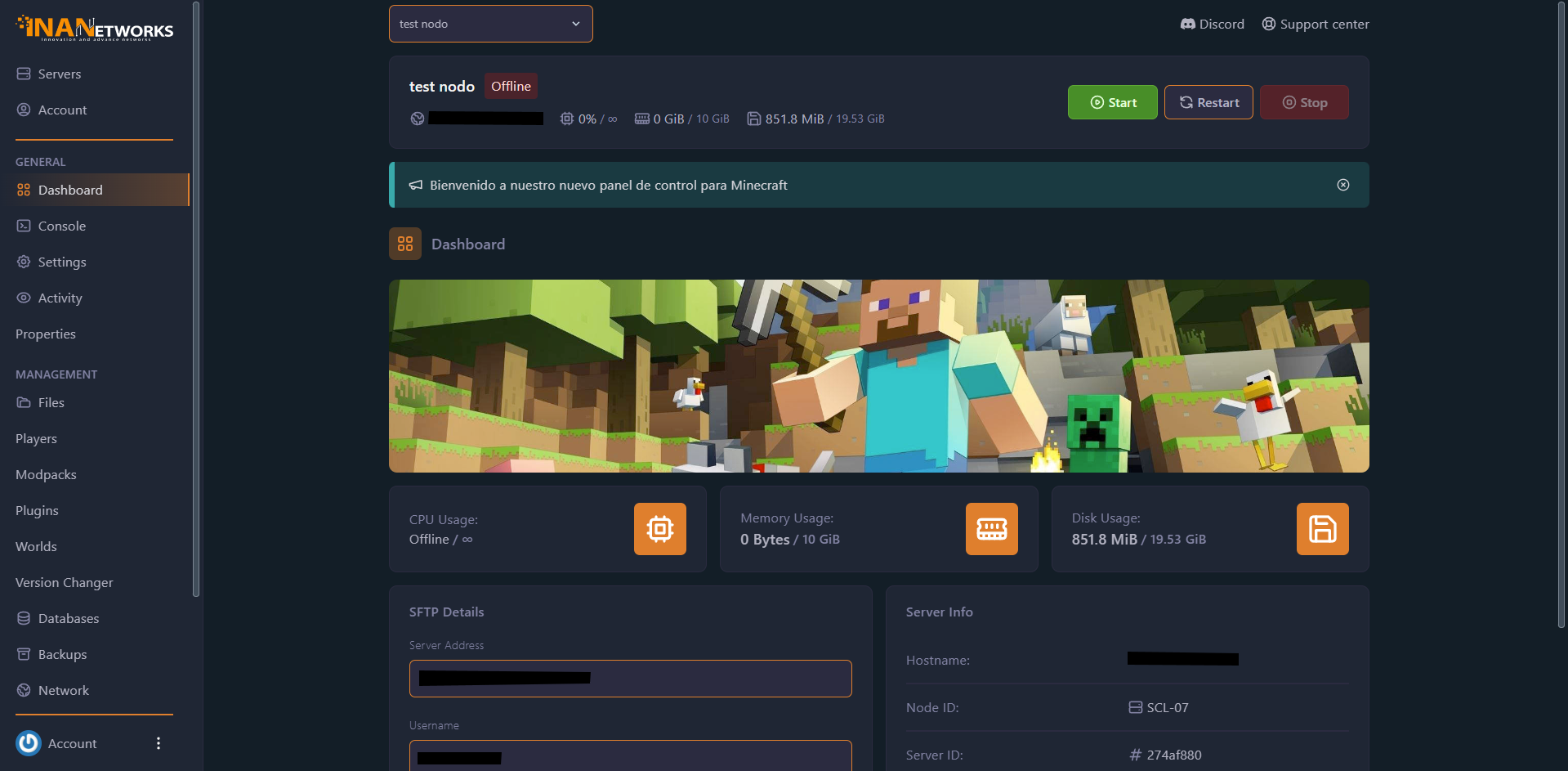Click the account avatar power icon
Image resolution: width=1568 pixels, height=771 pixels.
[29, 743]
